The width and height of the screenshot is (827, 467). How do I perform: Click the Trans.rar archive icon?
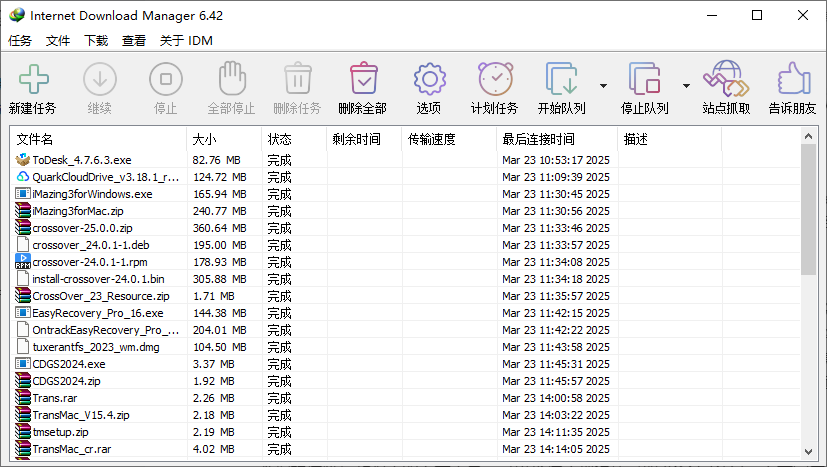[x=23, y=397]
